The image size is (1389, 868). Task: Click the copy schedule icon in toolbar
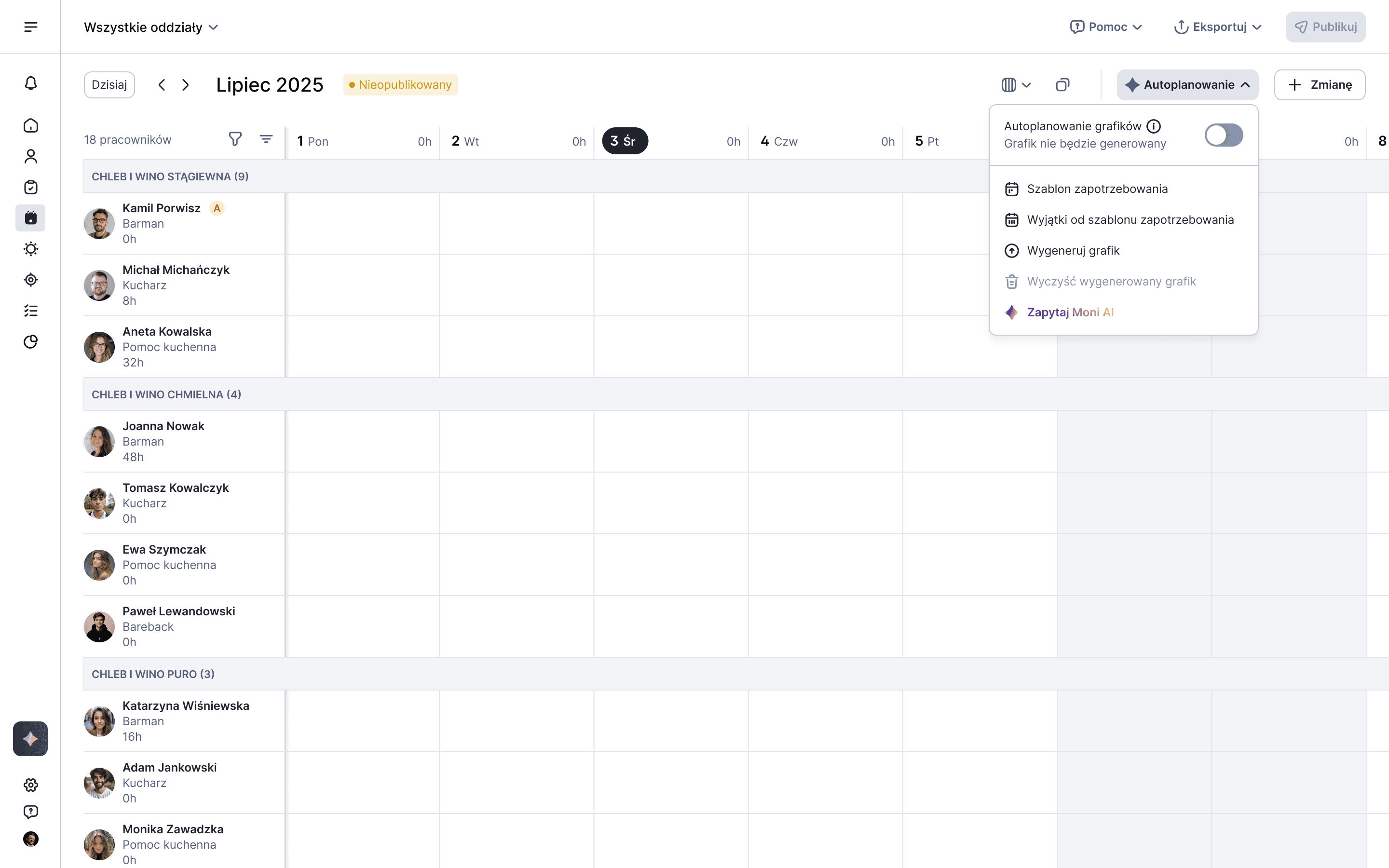pyautogui.click(x=1062, y=85)
